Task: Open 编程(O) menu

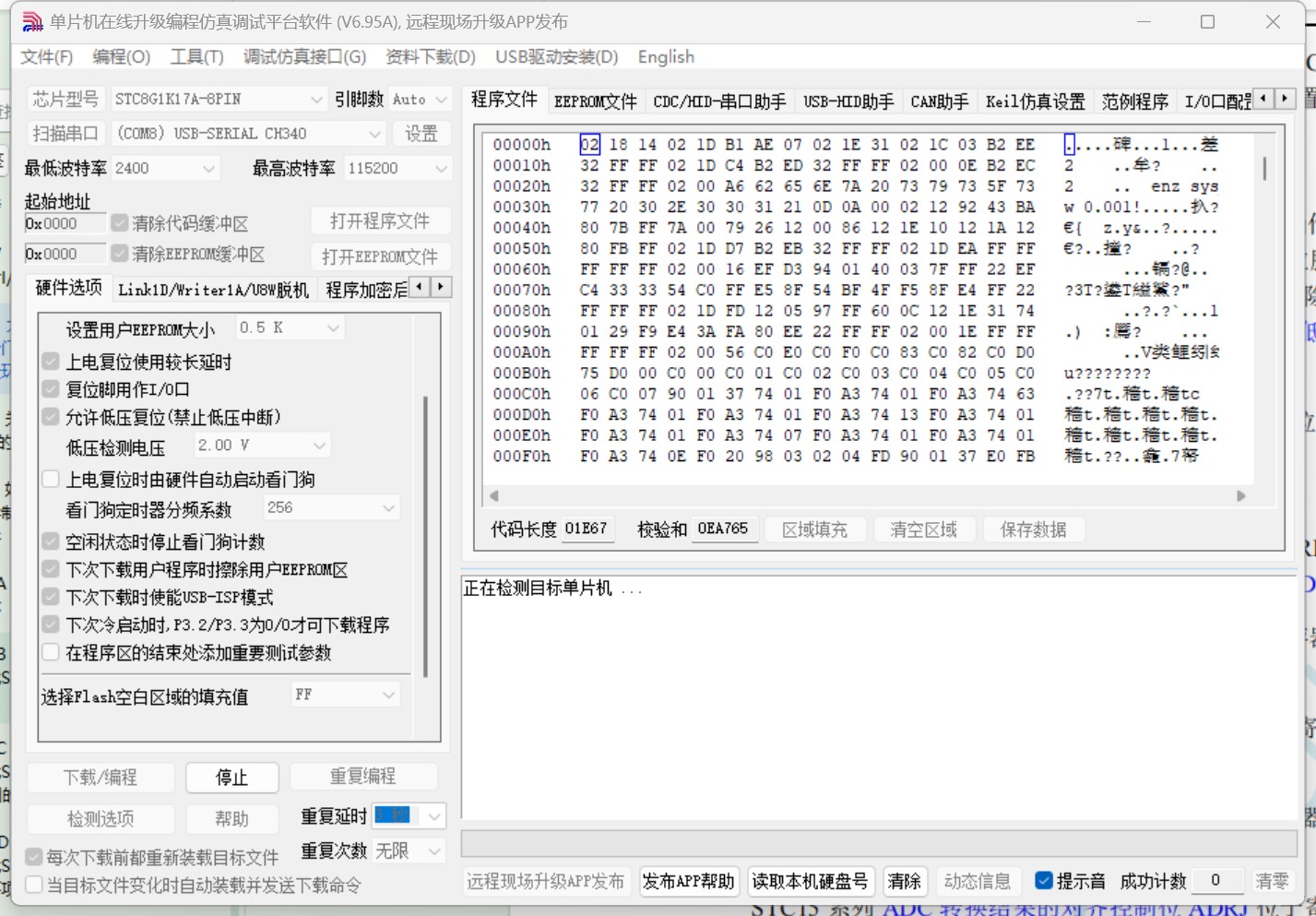Action: [x=122, y=57]
